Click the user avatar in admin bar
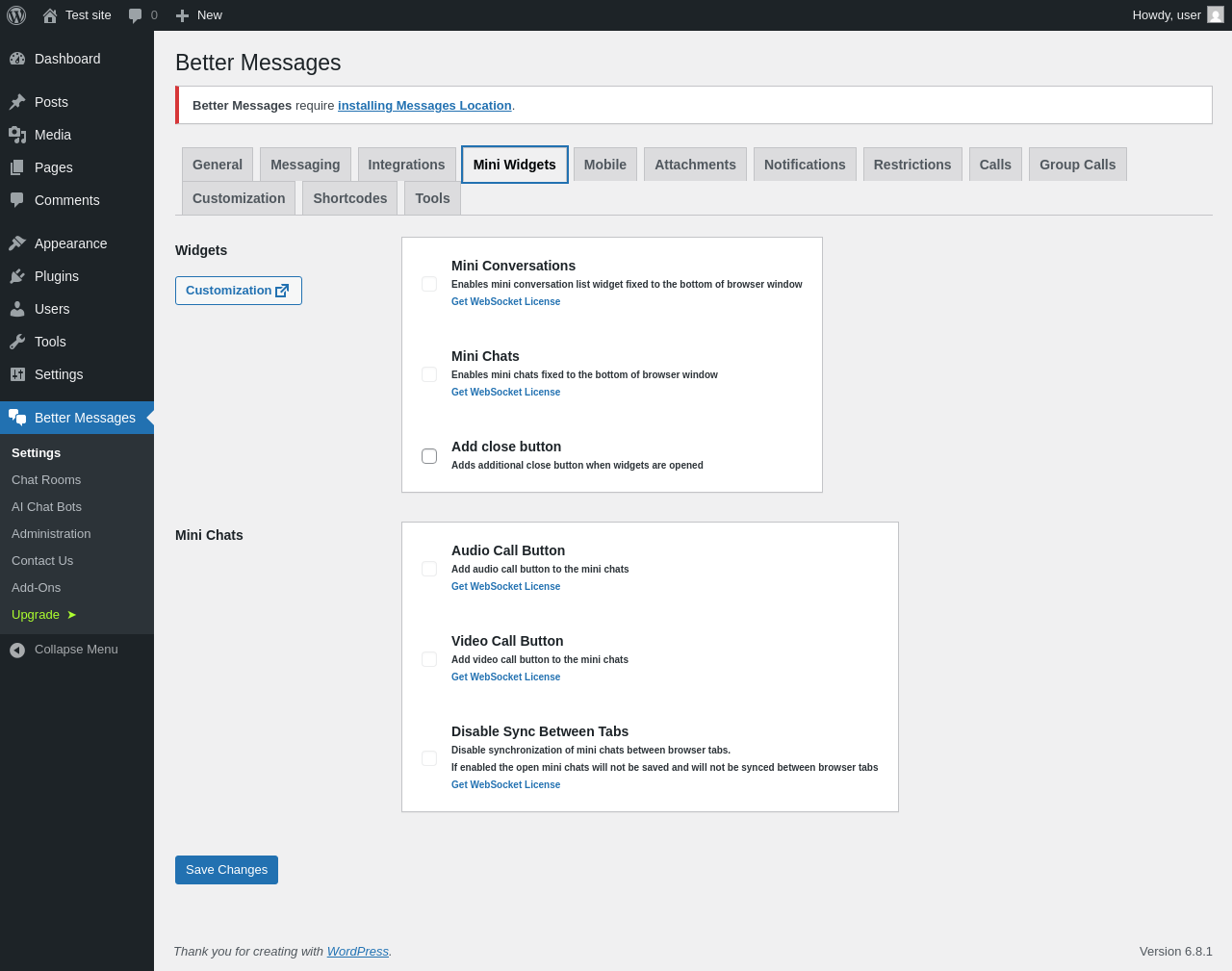 1216,15
